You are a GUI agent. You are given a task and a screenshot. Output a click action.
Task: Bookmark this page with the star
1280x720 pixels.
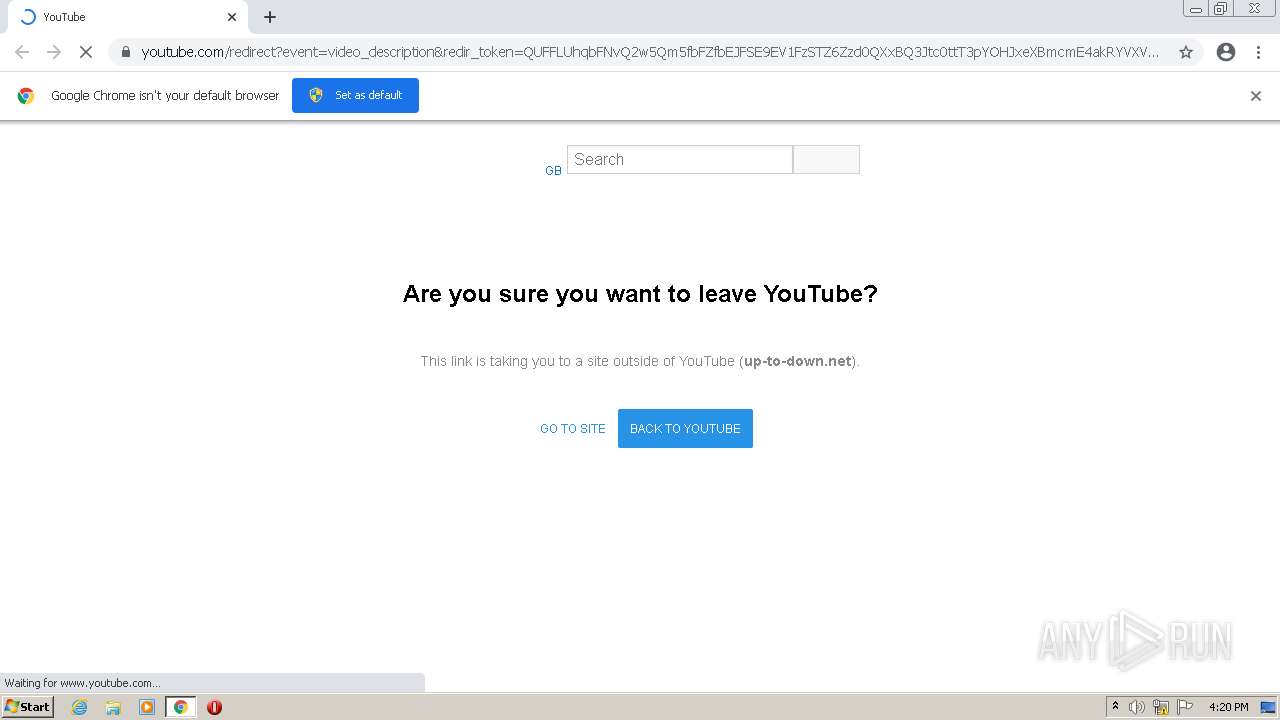[x=1186, y=52]
